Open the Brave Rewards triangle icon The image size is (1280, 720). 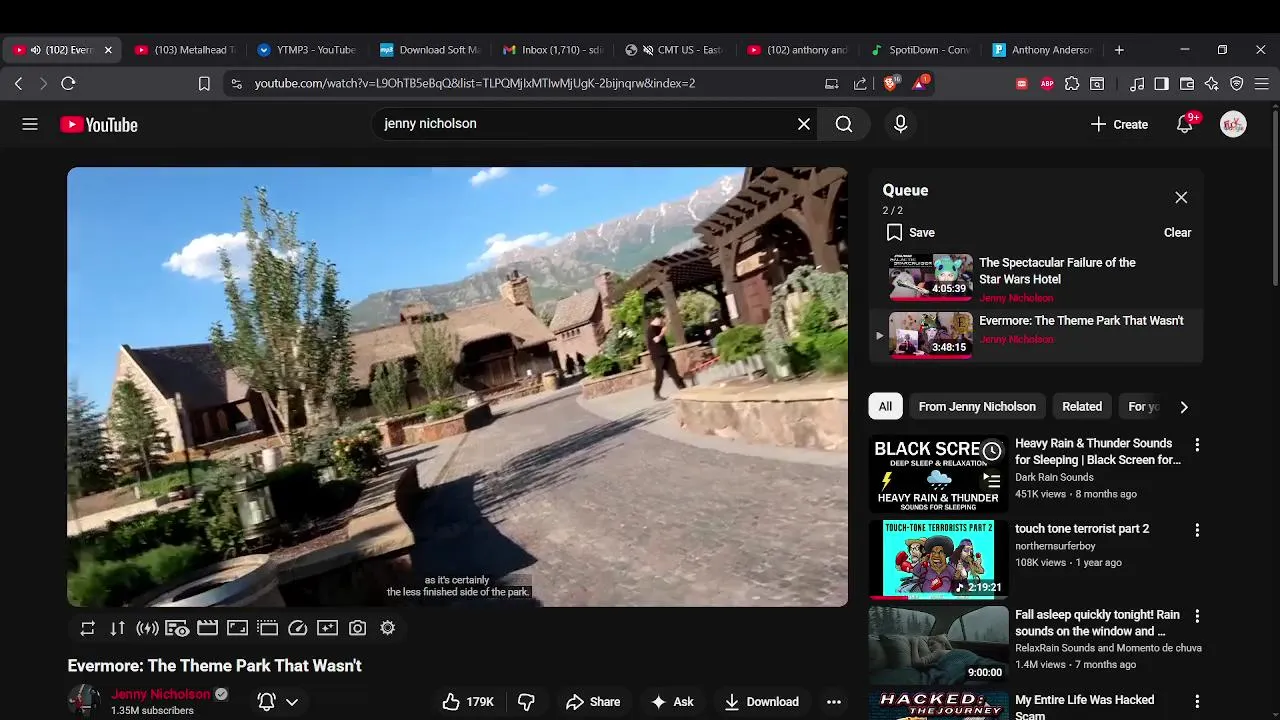point(920,84)
